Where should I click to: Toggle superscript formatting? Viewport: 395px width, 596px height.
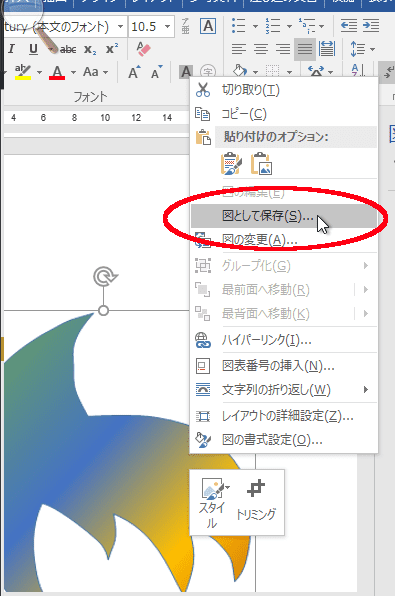coord(112,49)
